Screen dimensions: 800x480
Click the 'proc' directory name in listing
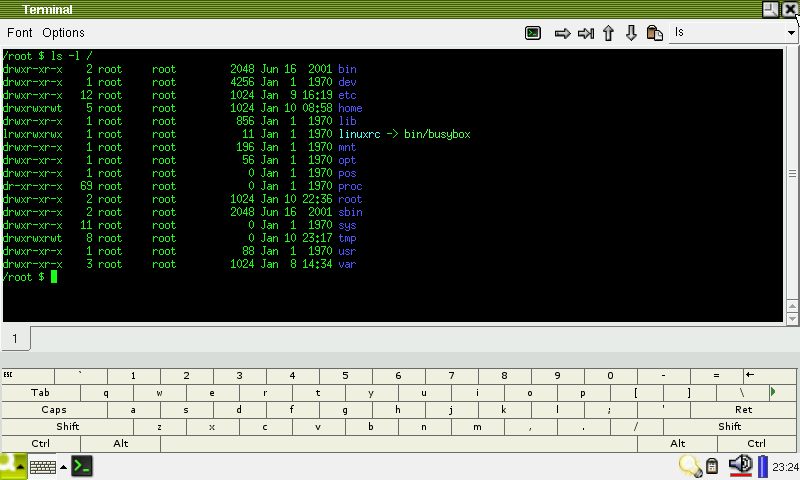pos(351,186)
